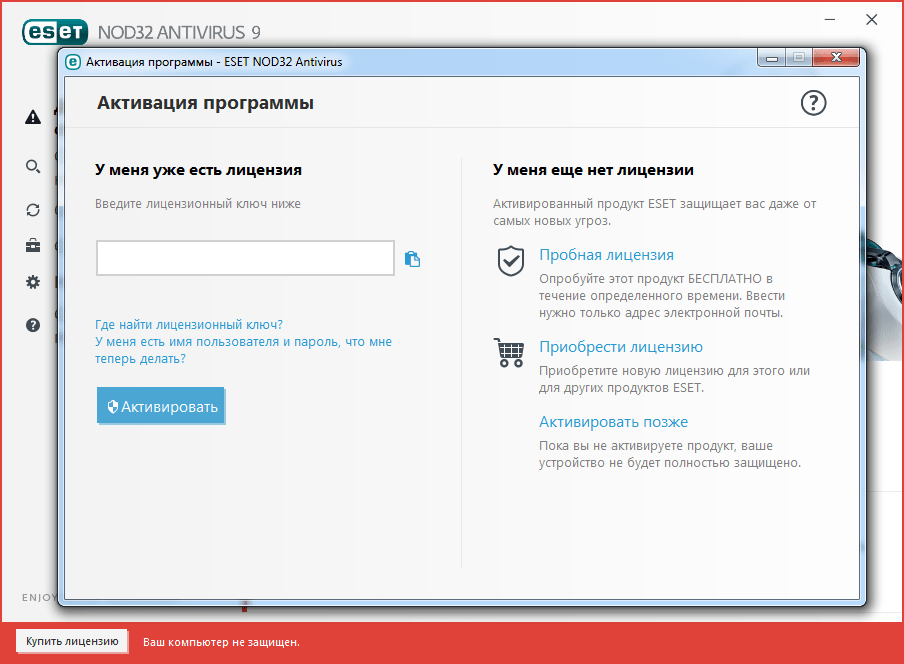The image size is (904, 664).
Task: Click the shopping cart icon
Action: click(x=510, y=353)
